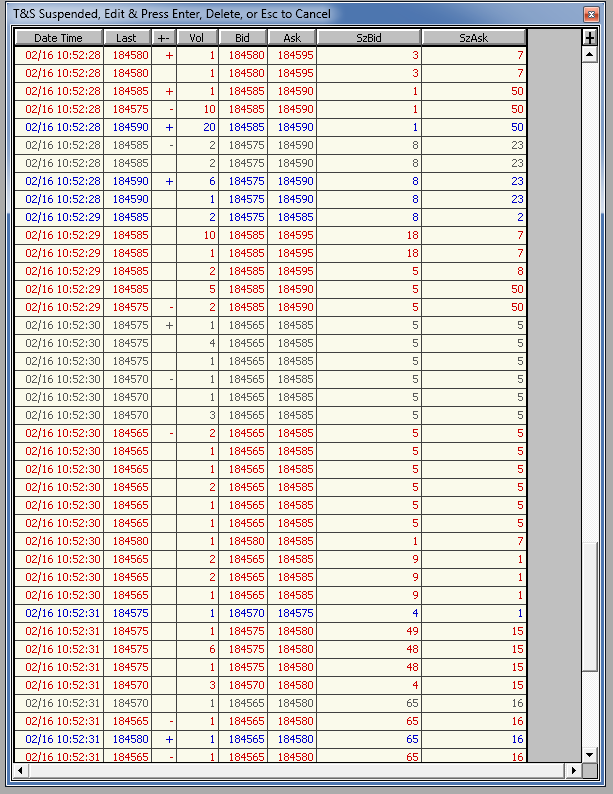613x794 pixels.
Task: Click the Vol cell showing 4
Action: (x=197, y=343)
